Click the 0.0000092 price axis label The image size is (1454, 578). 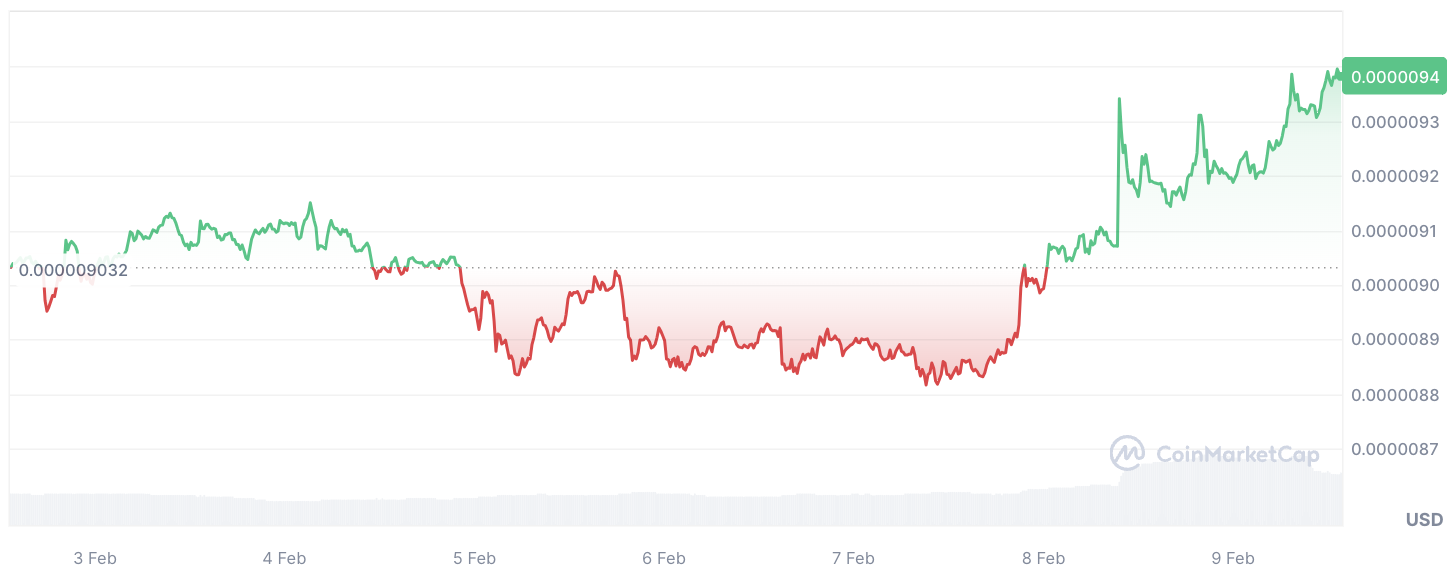pyautogui.click(x=1395, y=176)
